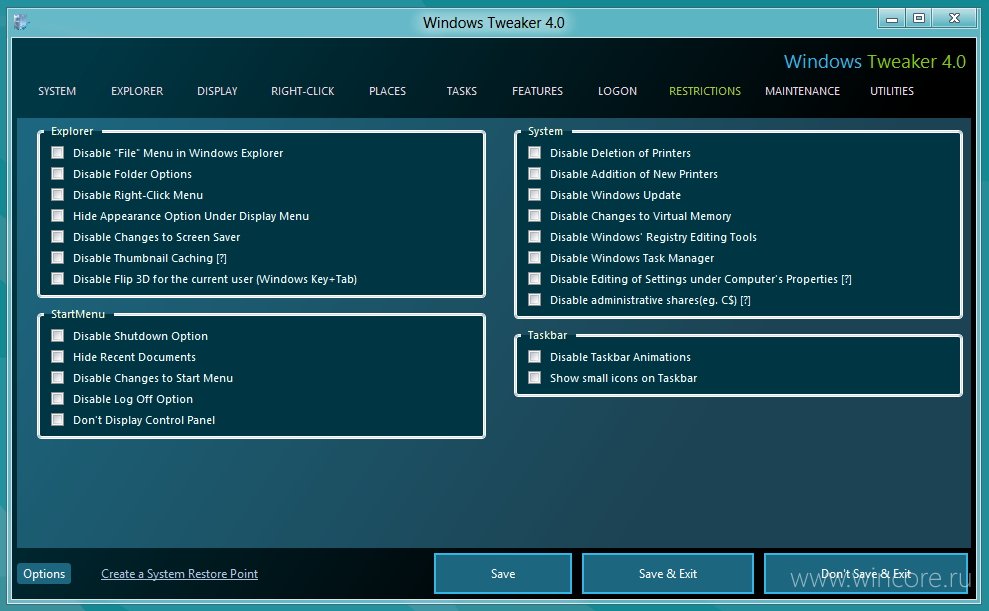Viewport: 989px width, 611px height.
Task: Click the [?] help next to Thumbnail Caching
Action: point(221,258)
